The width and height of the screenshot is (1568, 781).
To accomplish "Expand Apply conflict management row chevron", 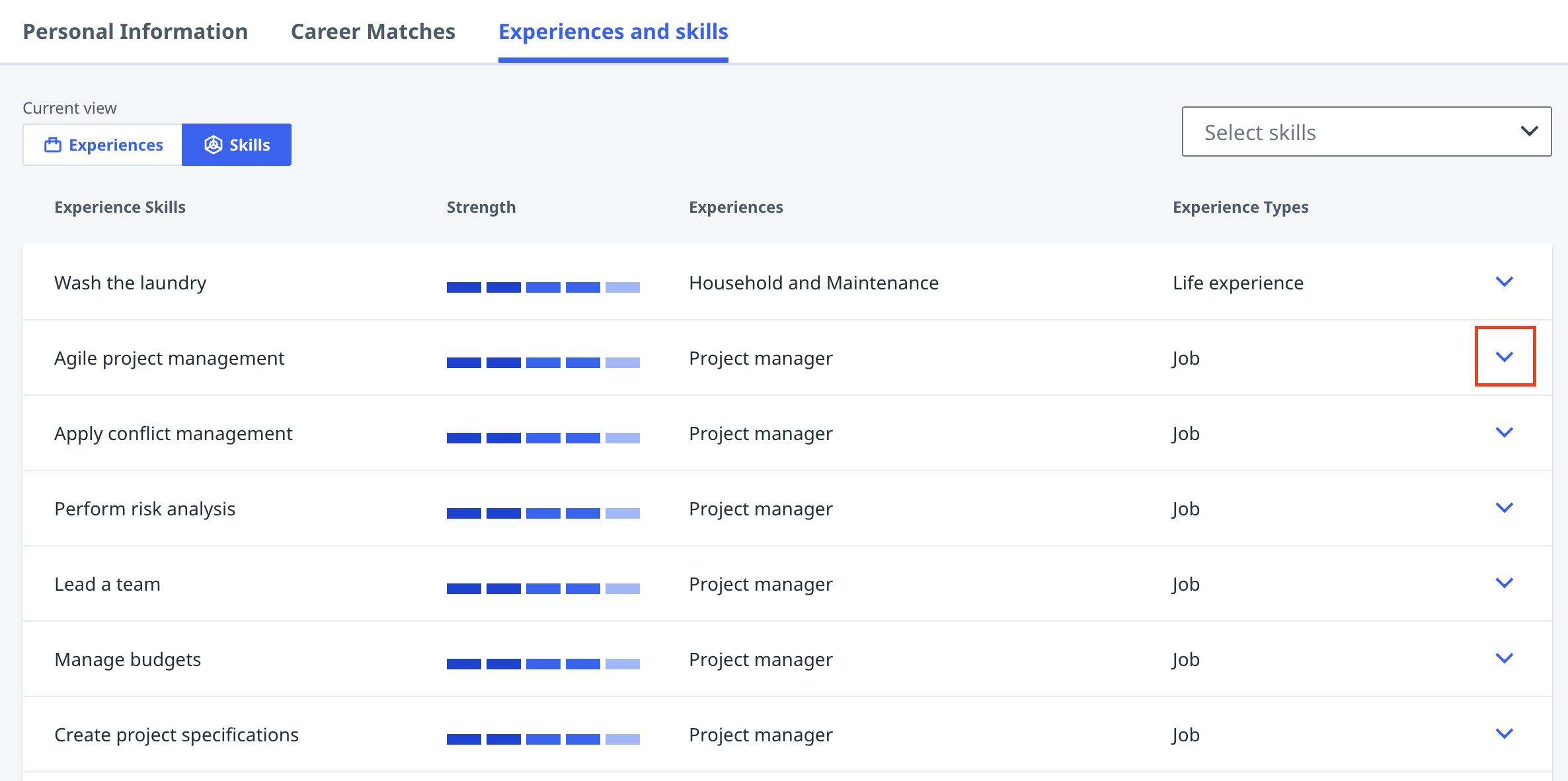I will 1504,433.
